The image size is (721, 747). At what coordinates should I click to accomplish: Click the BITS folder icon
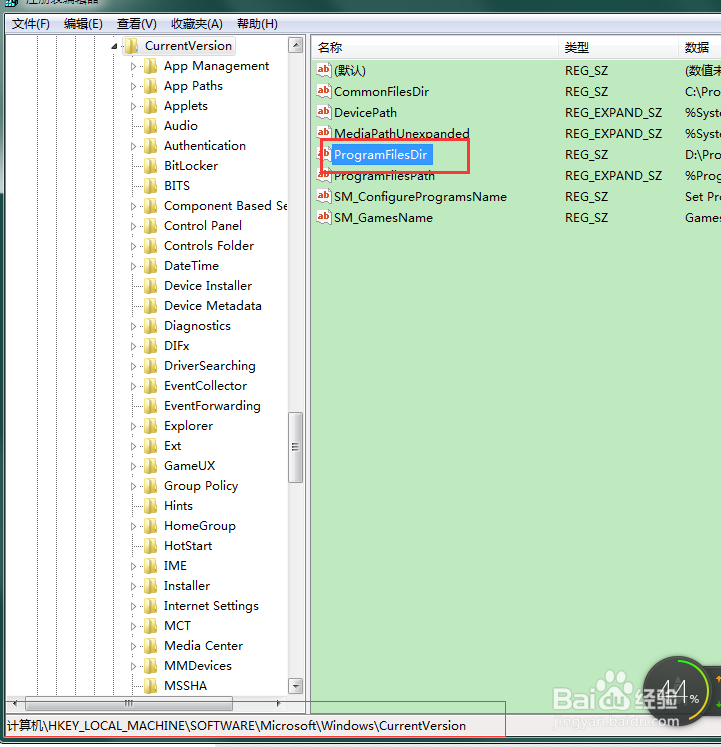pyautogui.click(x=151, y=186)
